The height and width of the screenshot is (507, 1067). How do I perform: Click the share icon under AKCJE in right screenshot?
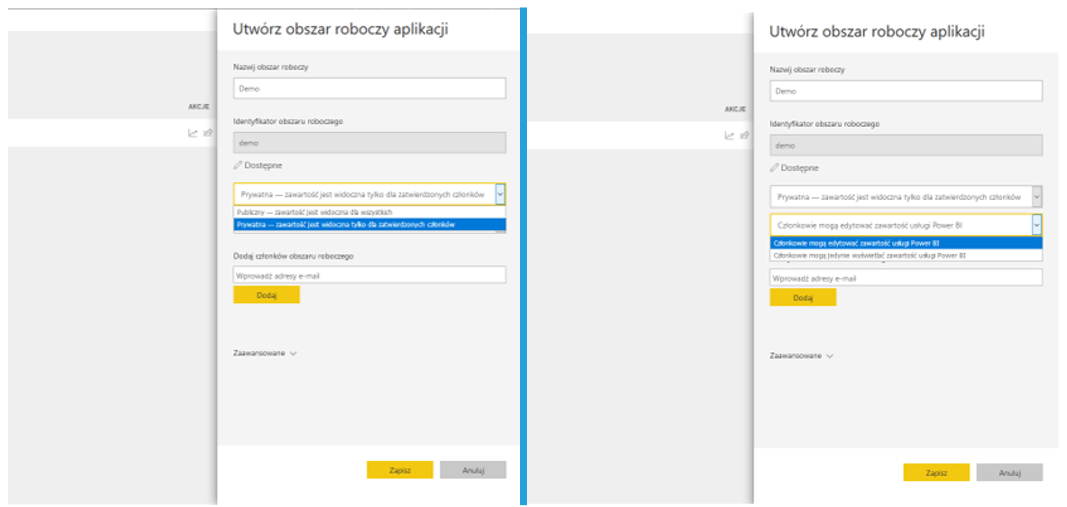(744, 136)
